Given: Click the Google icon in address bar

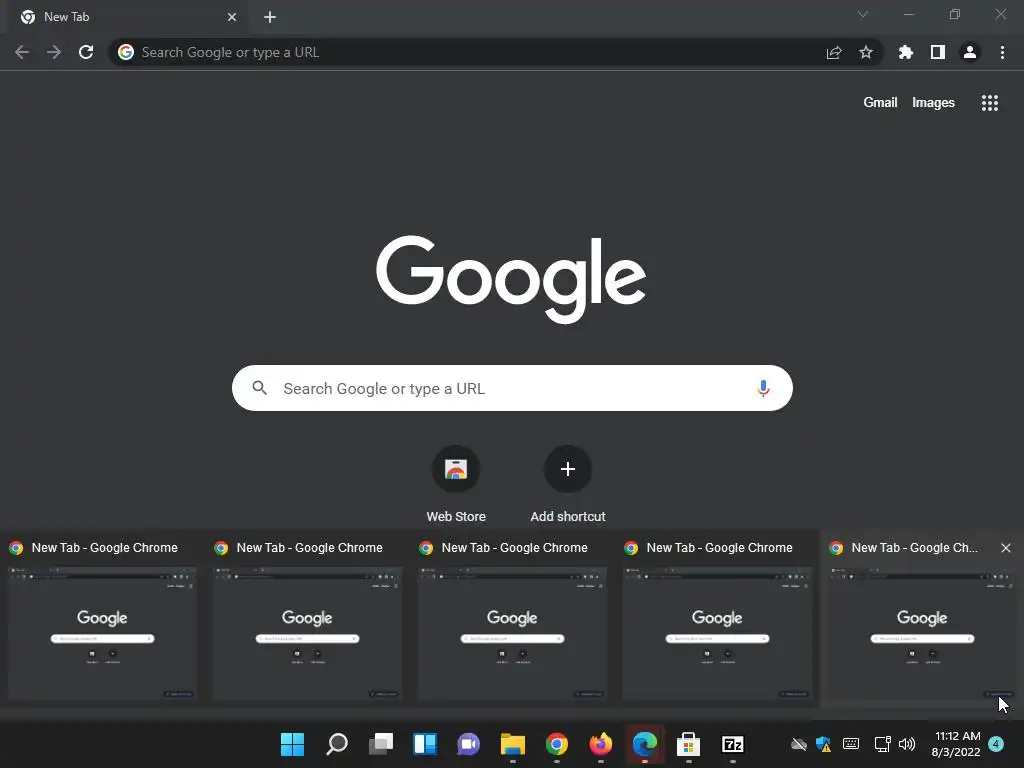Looking at the screenshot, I should [x=126, y=52].
